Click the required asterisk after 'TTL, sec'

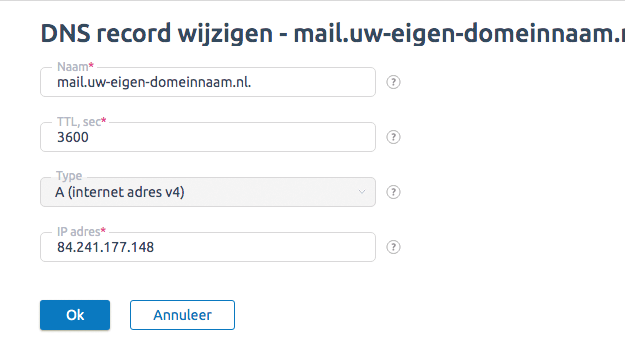(x=104, y=120)
